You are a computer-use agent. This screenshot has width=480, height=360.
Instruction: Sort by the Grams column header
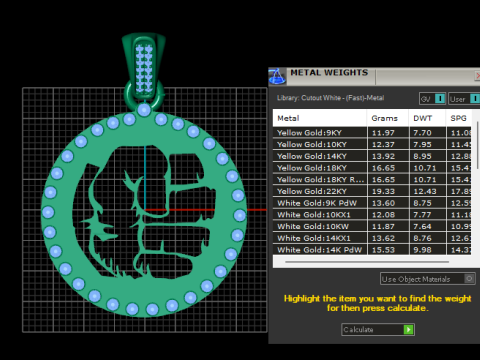(x=388, y=118)
